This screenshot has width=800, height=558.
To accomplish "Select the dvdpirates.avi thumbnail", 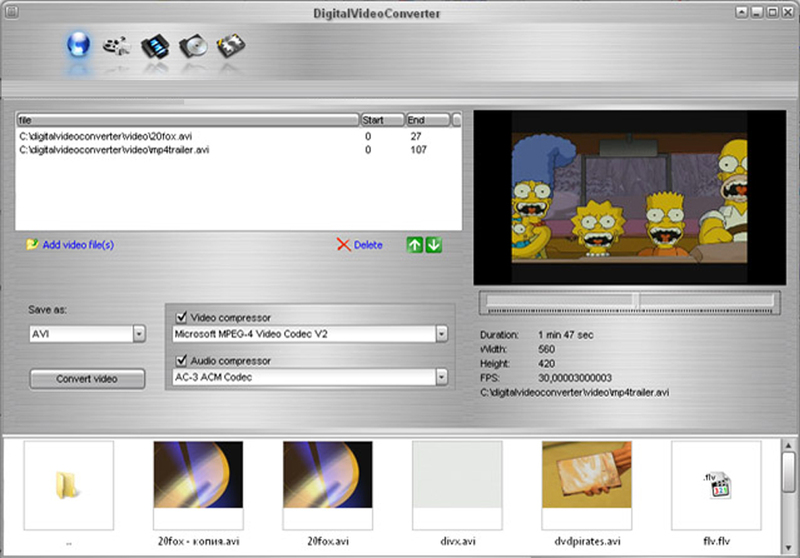I will tap(587, 485).
